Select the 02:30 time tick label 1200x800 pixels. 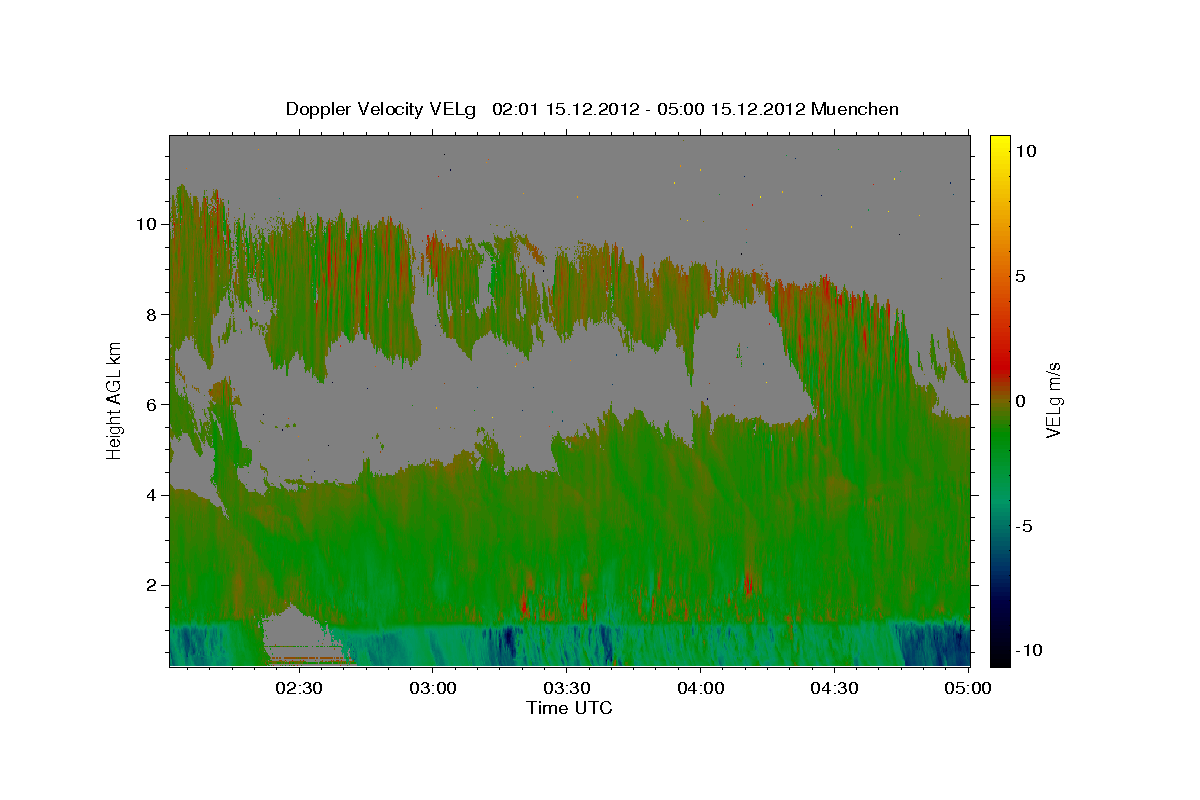pos(298,688)
